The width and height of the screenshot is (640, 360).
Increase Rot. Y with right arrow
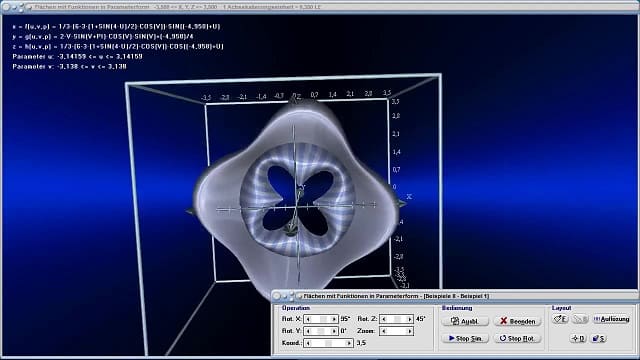point(334,331)
